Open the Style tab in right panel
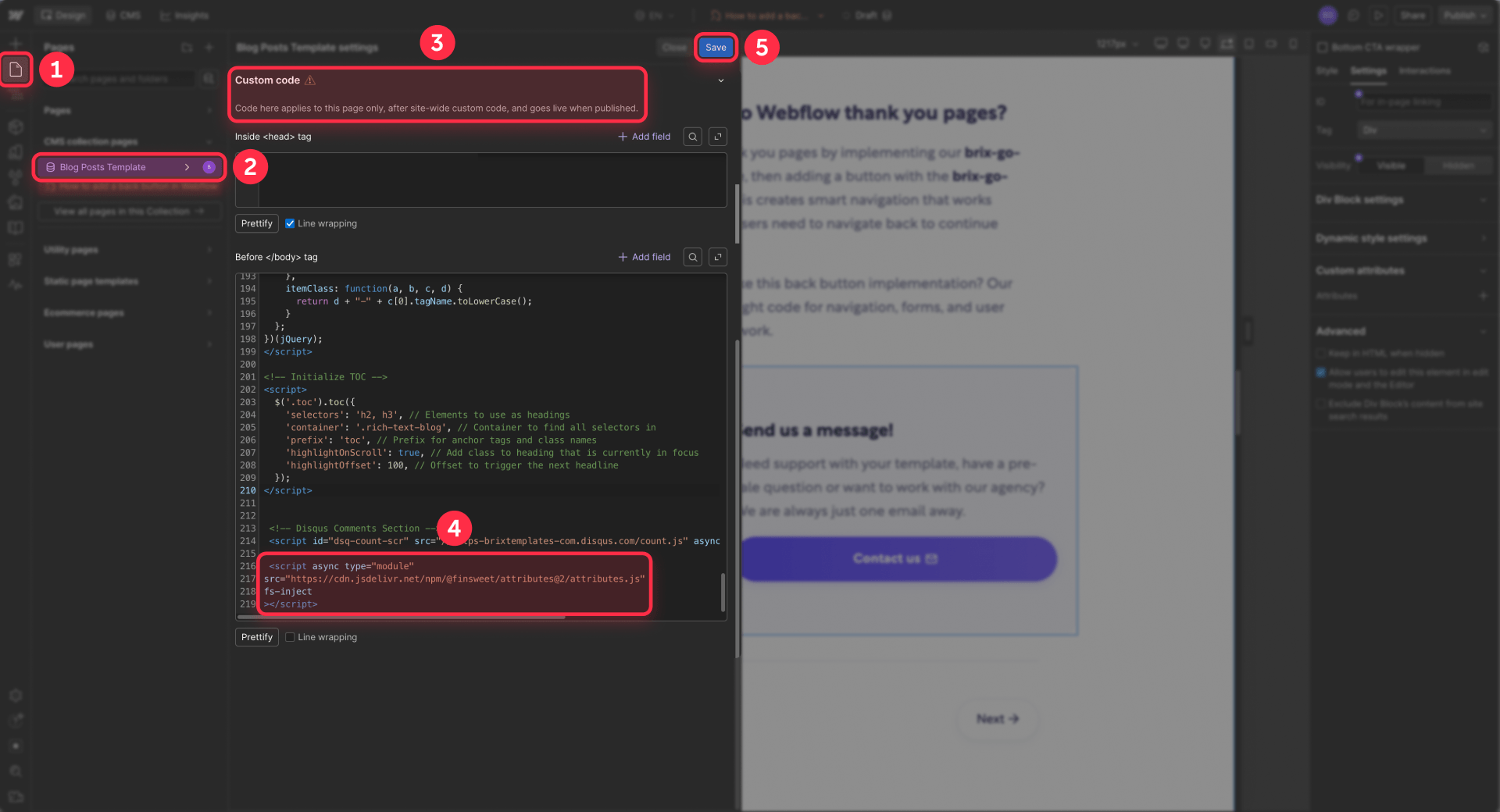This screenshot has width=1500, height=812. click(x=1327, y=71)
